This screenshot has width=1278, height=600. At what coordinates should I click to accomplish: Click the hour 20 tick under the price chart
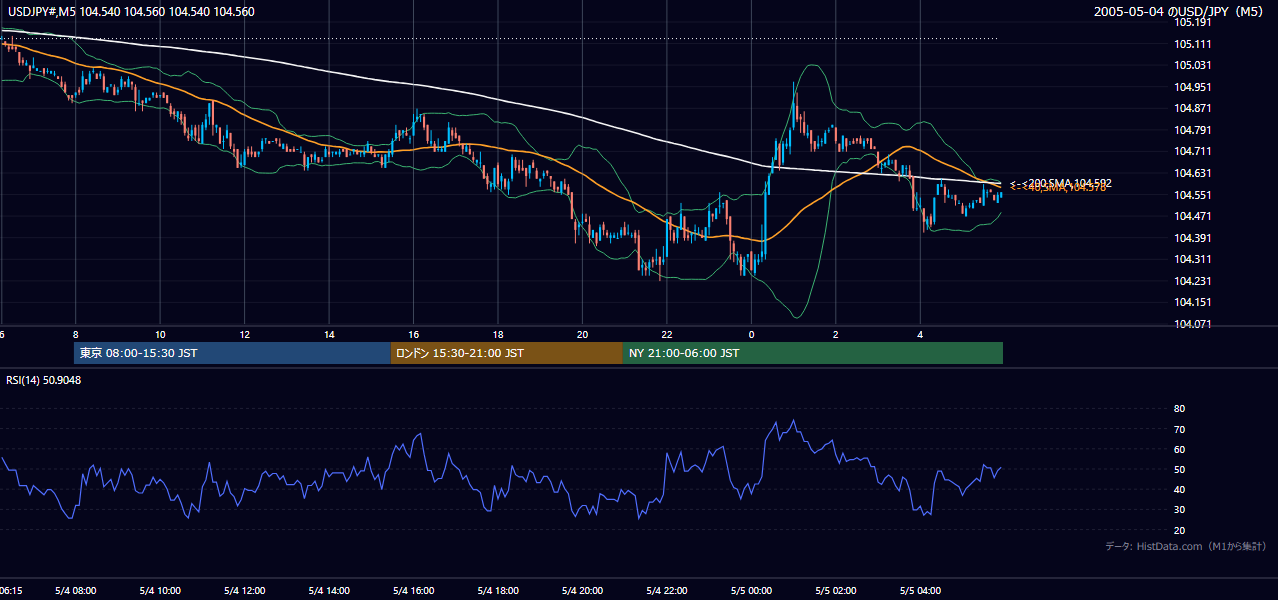[582, 334]
